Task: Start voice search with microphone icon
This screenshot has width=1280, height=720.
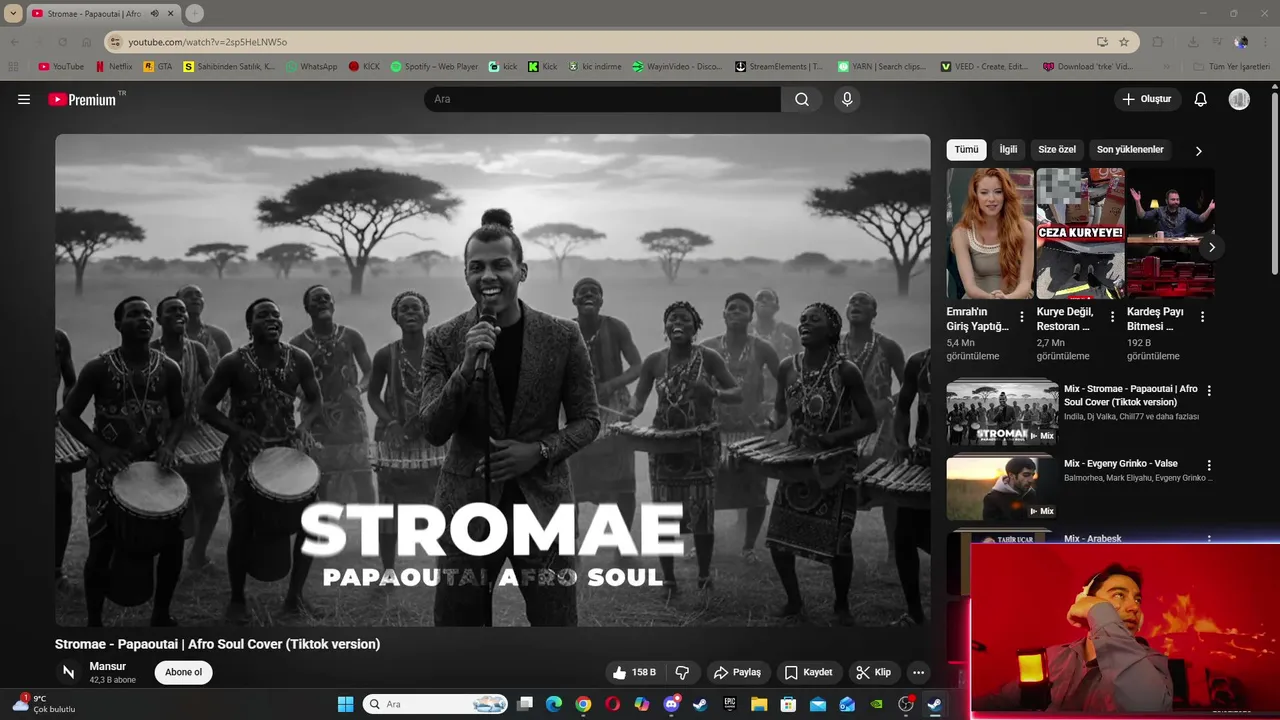Action: (x=847, y=99)
